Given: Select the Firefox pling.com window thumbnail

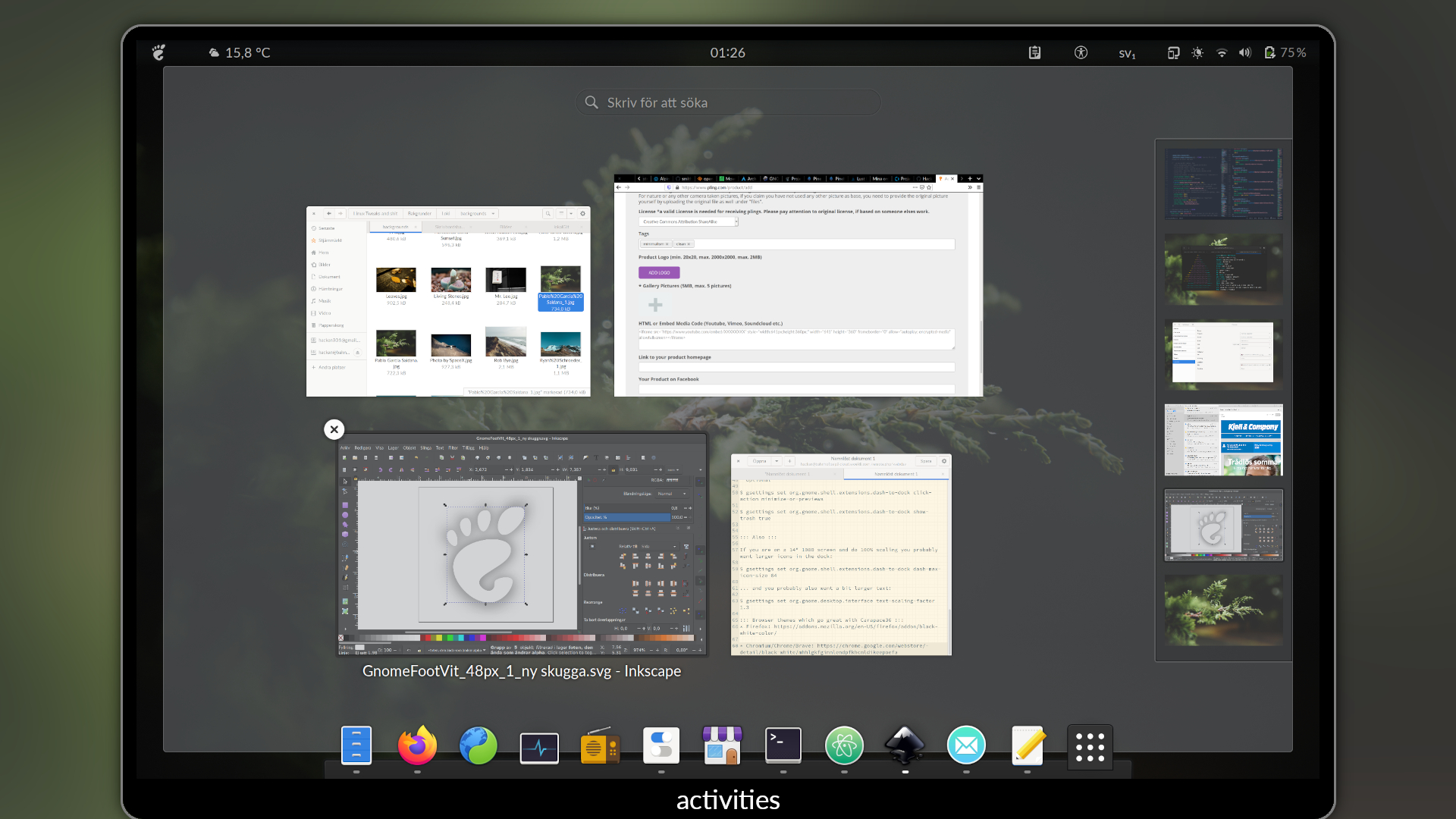Looking at the screenshot, I should 799,285.
